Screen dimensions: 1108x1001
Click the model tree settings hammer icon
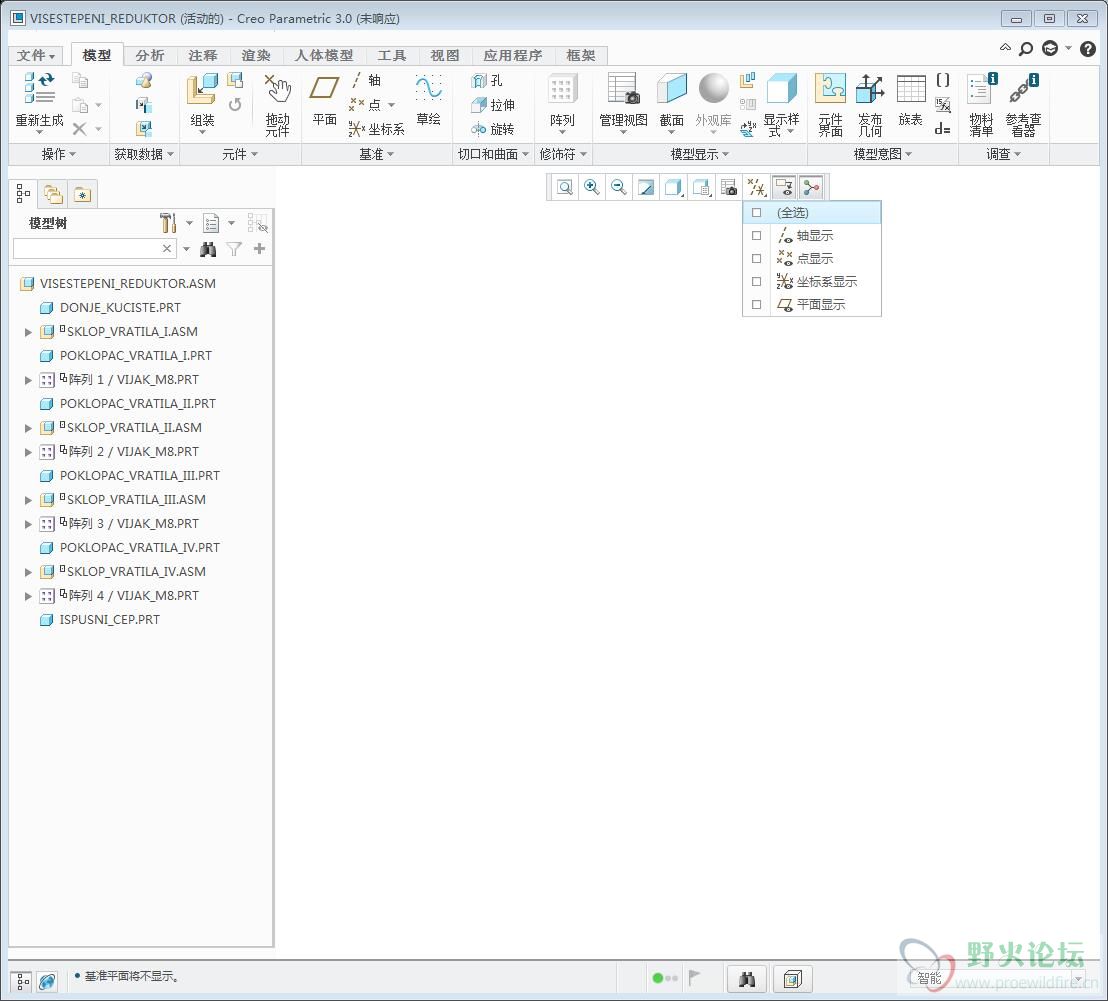[168, 223]
